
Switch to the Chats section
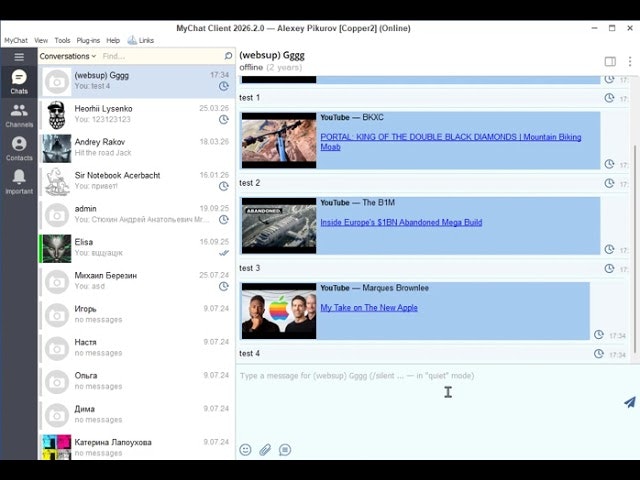click(19, 82)
